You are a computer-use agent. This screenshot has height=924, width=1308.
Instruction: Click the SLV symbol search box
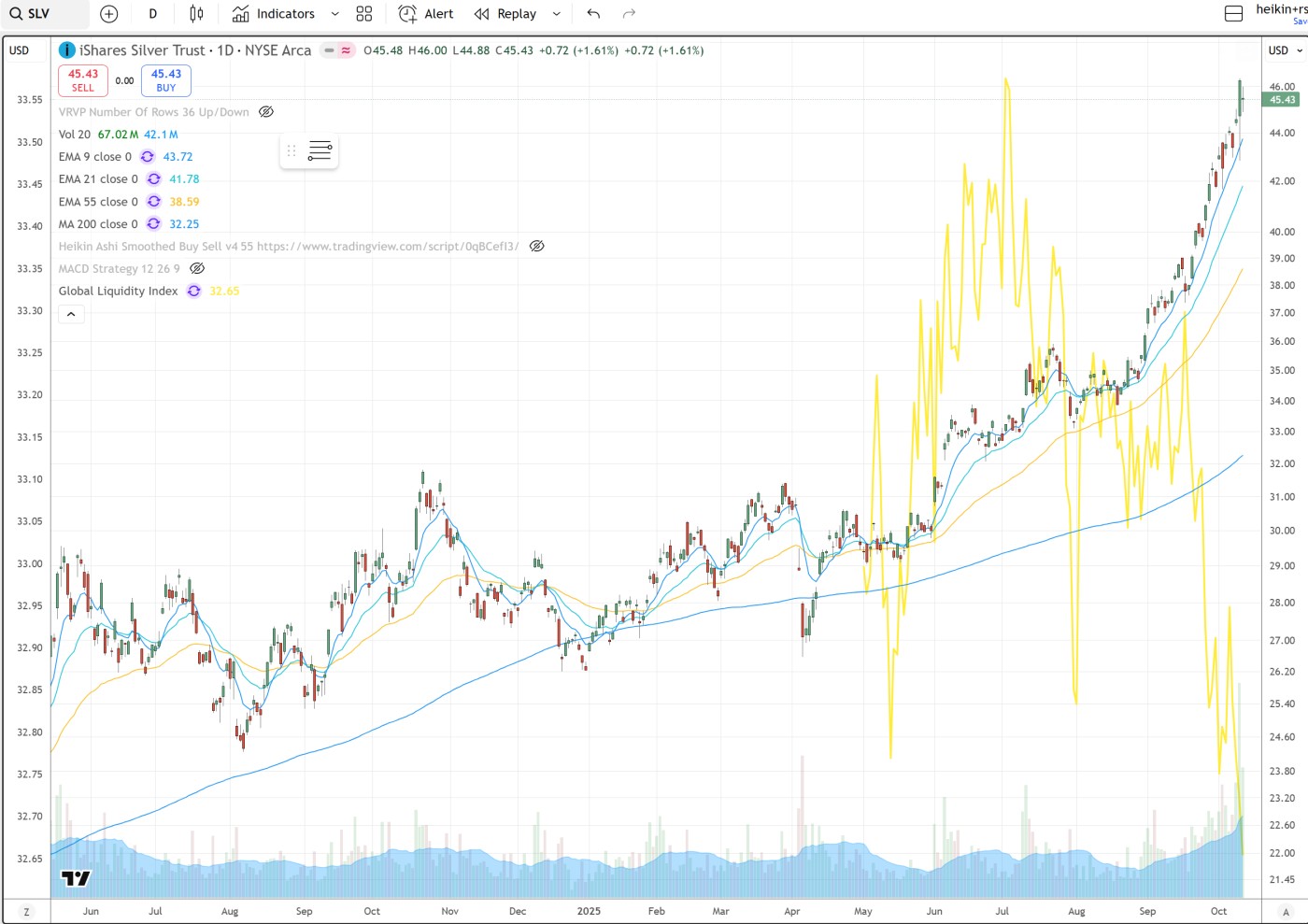(x=42, y=14)
